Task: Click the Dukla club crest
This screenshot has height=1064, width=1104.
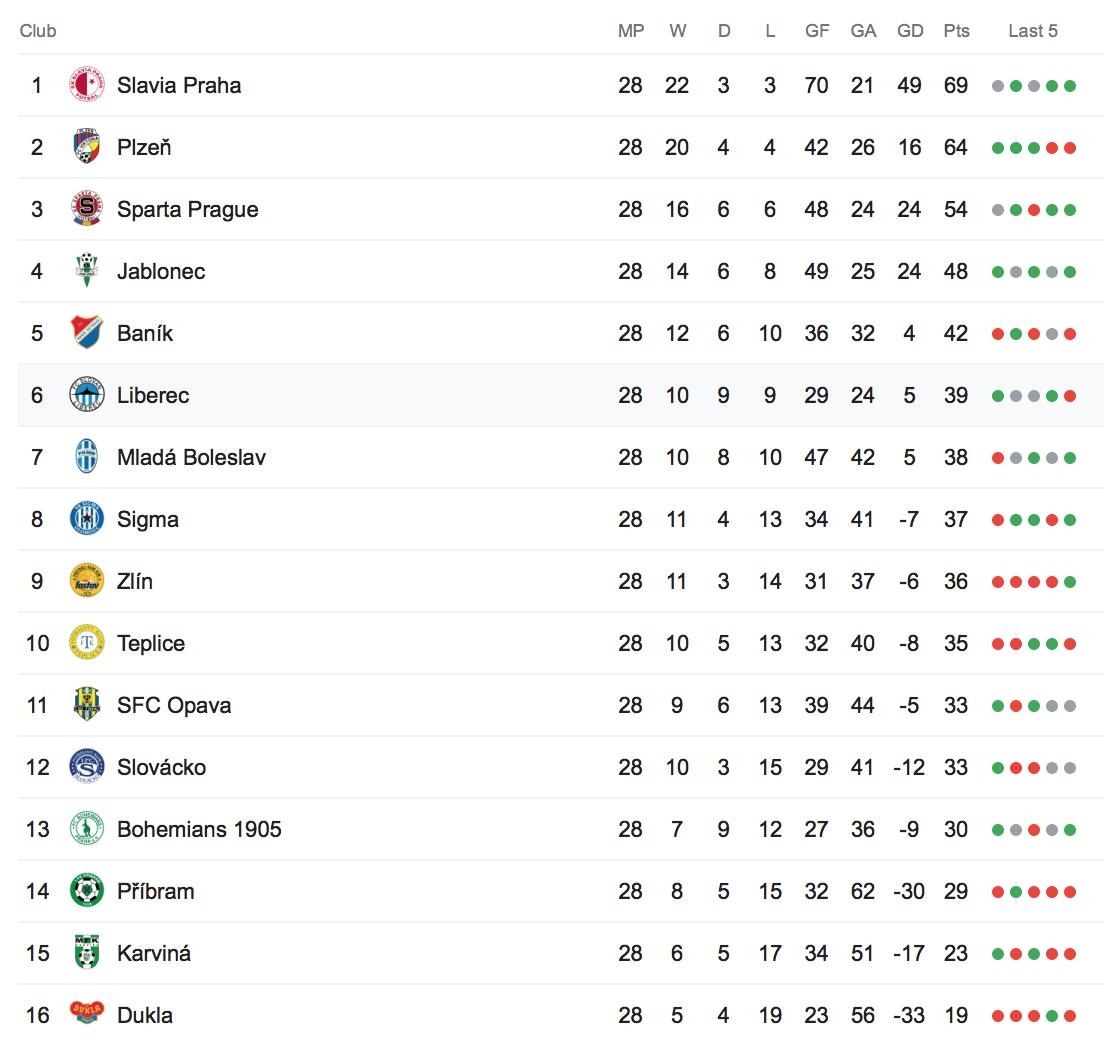Action: click(x=87, y=1013)
